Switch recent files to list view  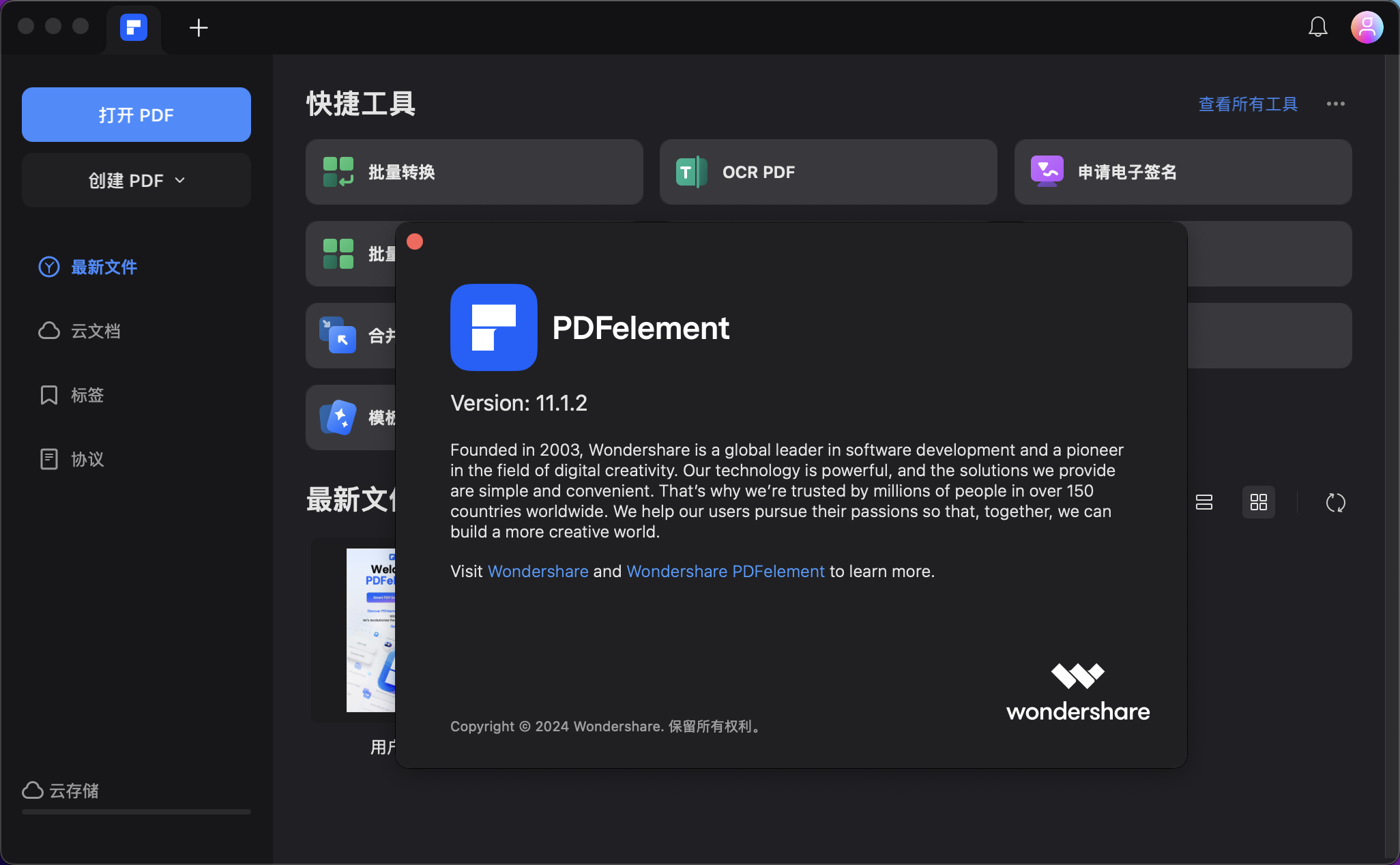(x=1204, y=503)
